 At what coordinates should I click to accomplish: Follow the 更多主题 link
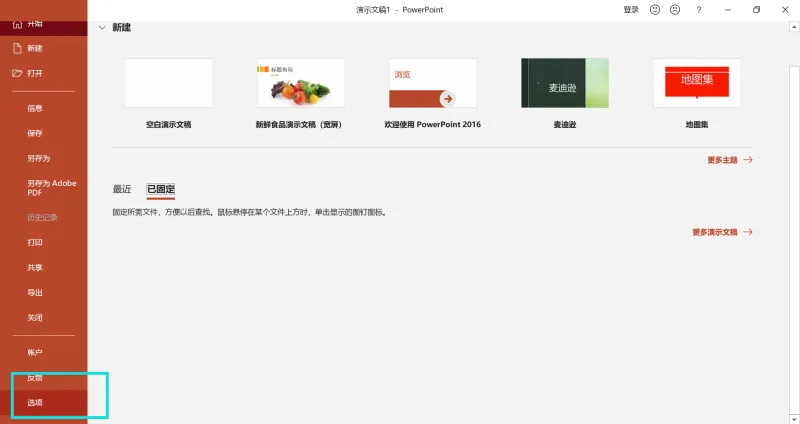point(730,160)
